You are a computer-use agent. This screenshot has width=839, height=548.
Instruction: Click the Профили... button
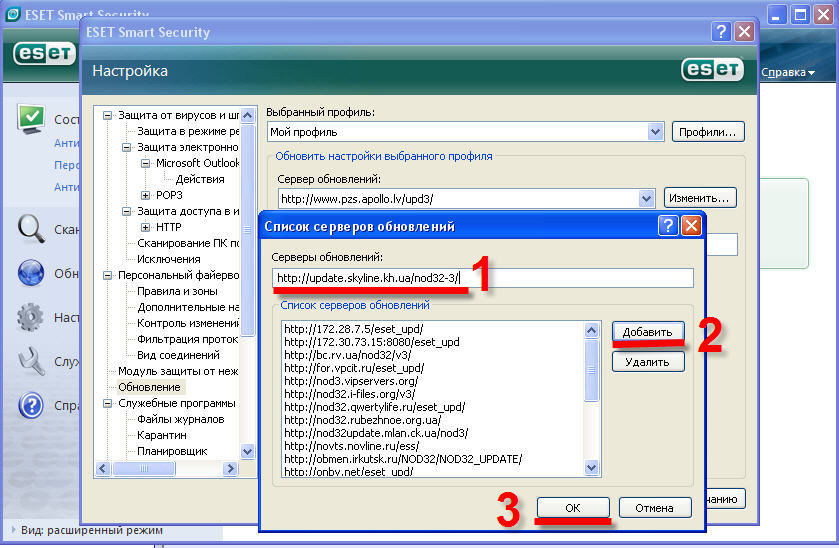click(x=708, y=132)
